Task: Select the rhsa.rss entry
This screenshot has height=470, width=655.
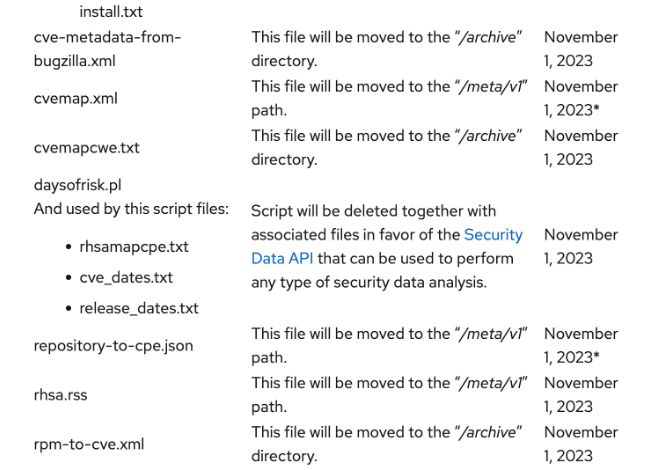Action: coord(61,395)
